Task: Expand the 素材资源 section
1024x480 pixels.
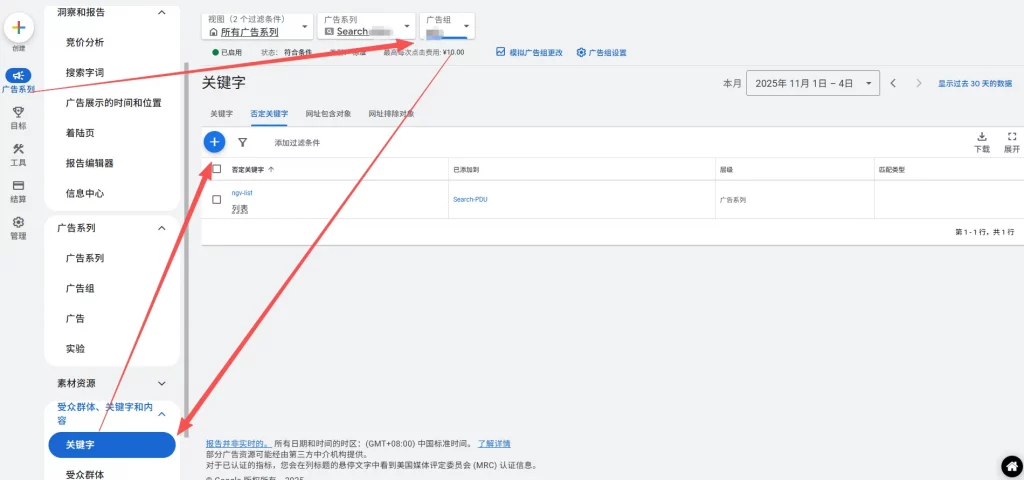Action: 162,383
